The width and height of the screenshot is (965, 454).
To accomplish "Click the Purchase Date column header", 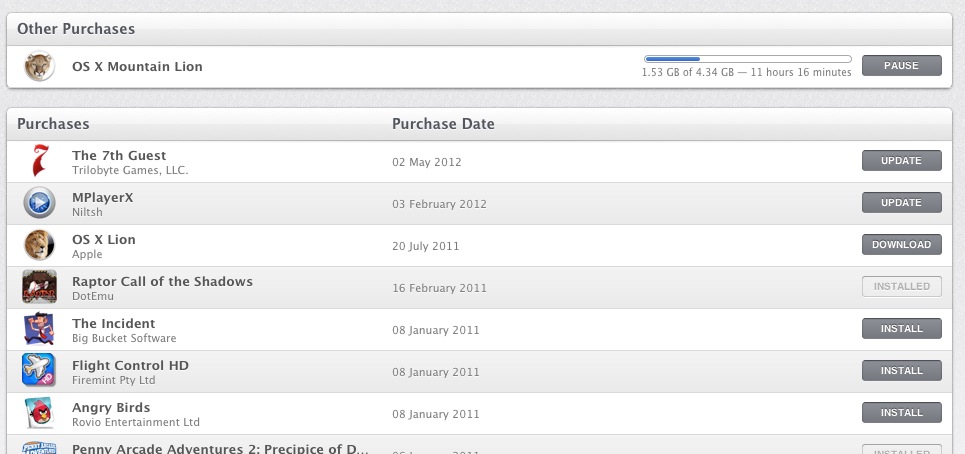I will tap(443, 124).
